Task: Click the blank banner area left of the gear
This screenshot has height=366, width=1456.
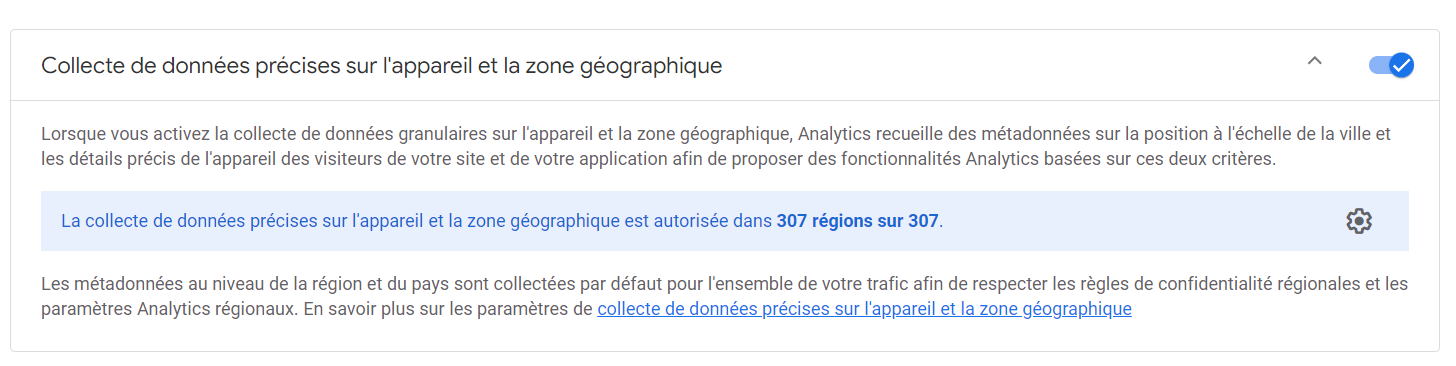Action: point(1140,221)
